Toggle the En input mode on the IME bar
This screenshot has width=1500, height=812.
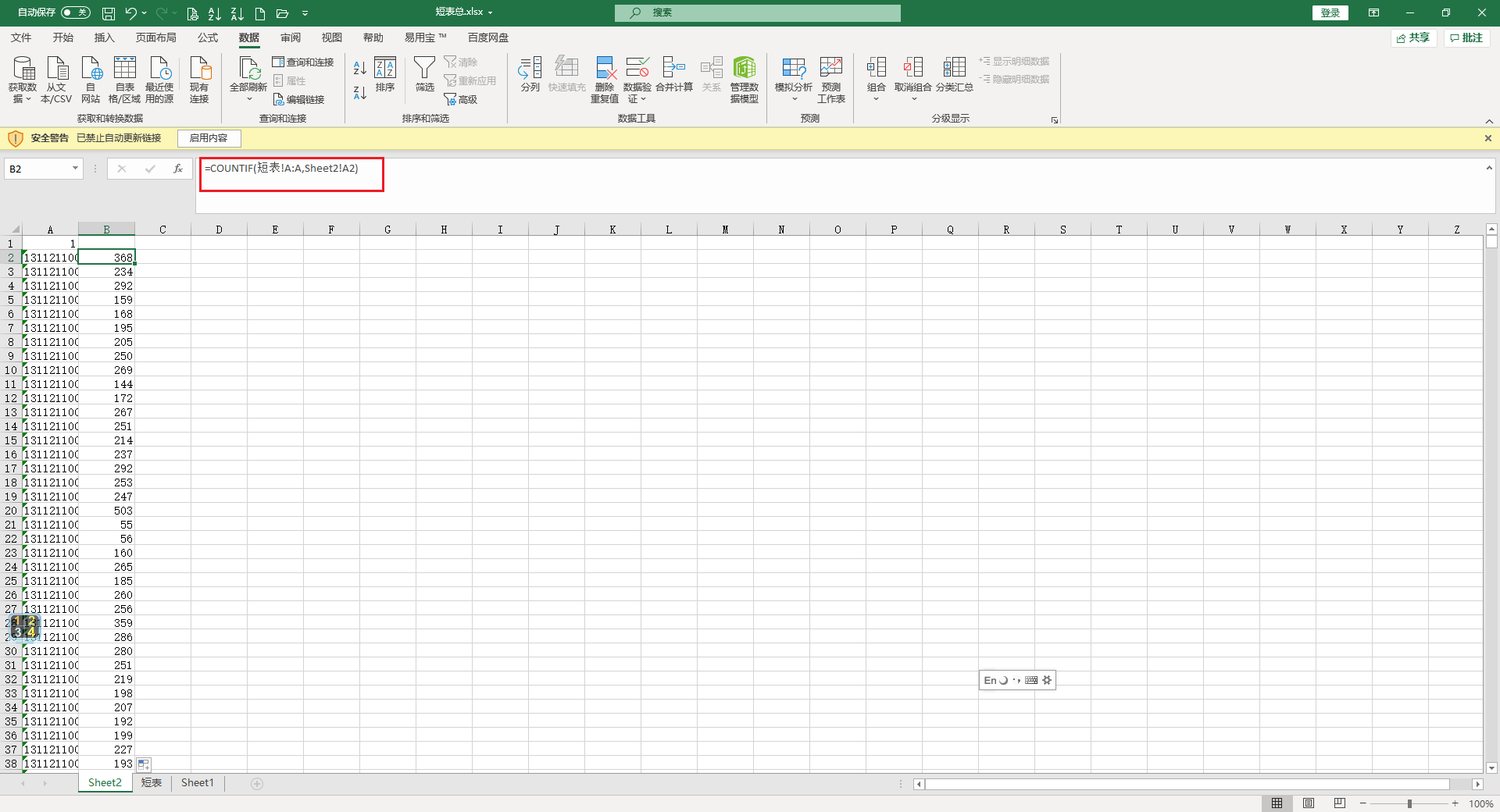point(990,680)
